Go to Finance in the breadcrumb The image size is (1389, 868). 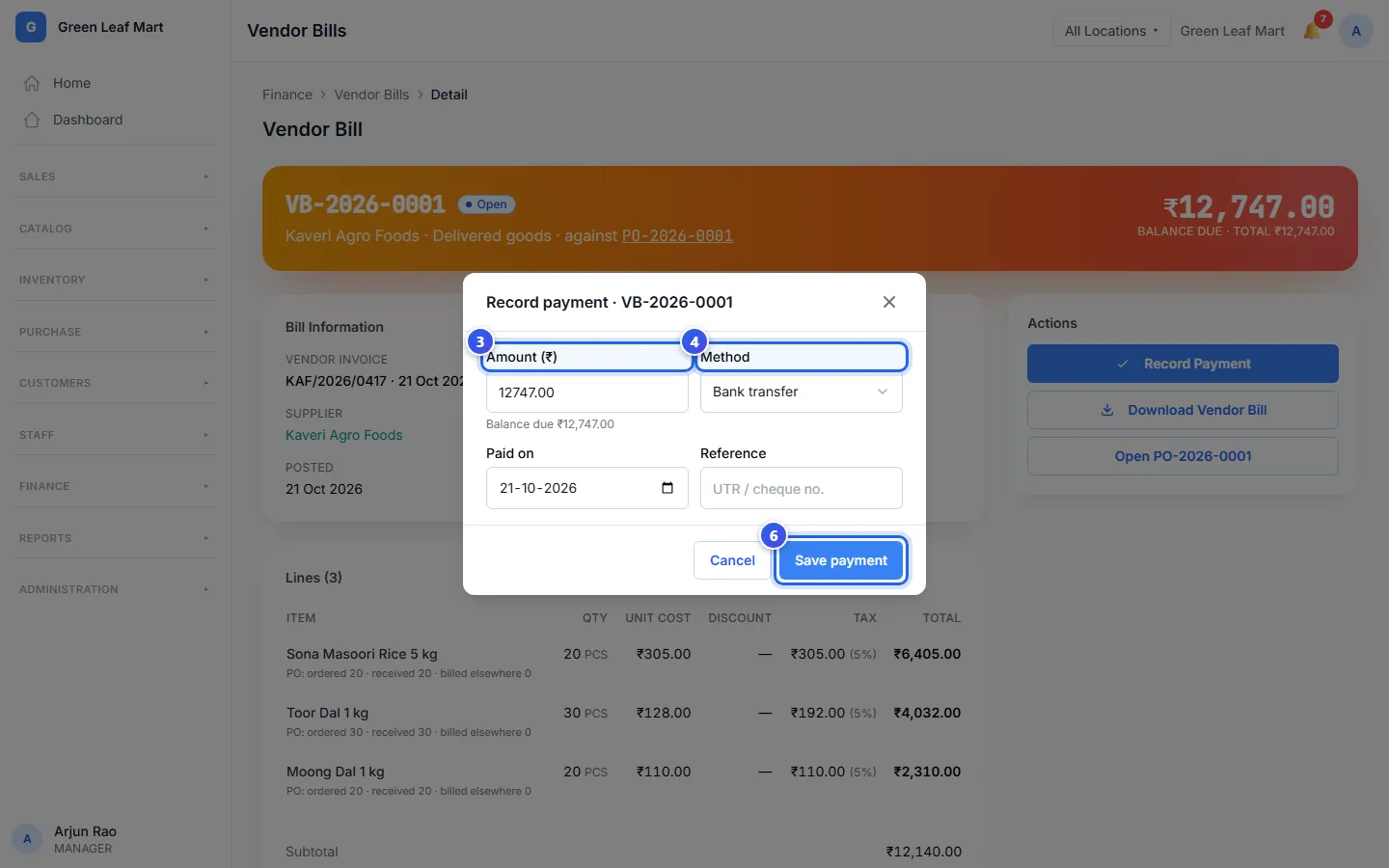point(287,95)
